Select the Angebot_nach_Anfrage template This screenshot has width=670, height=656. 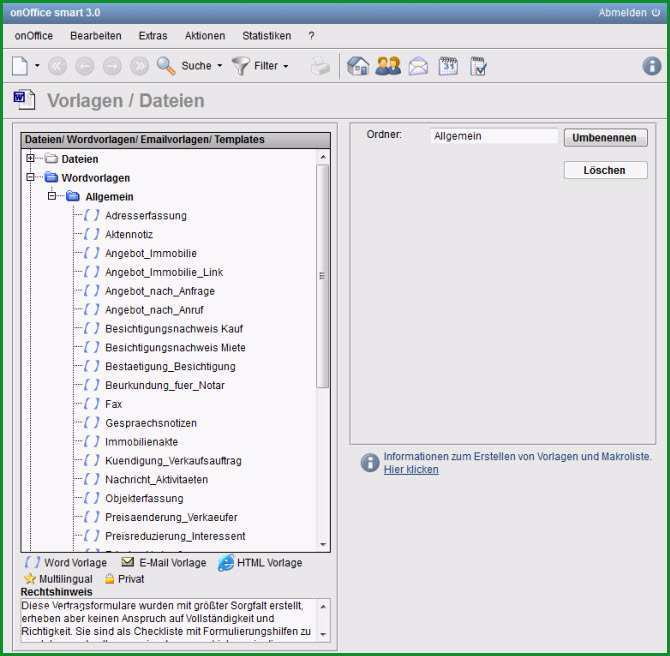pos(160,291)
